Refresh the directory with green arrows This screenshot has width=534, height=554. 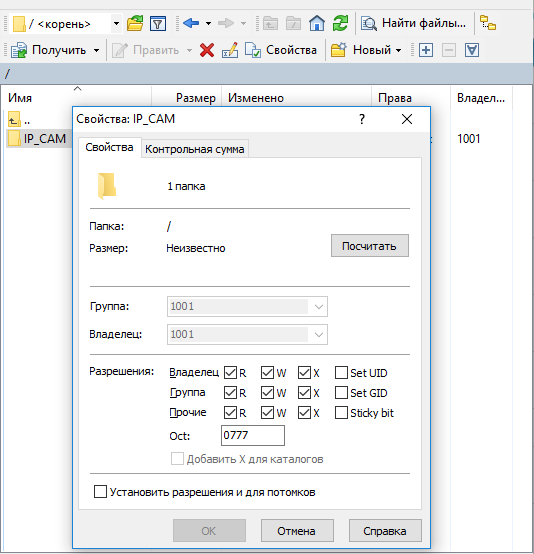click(340, 24)
